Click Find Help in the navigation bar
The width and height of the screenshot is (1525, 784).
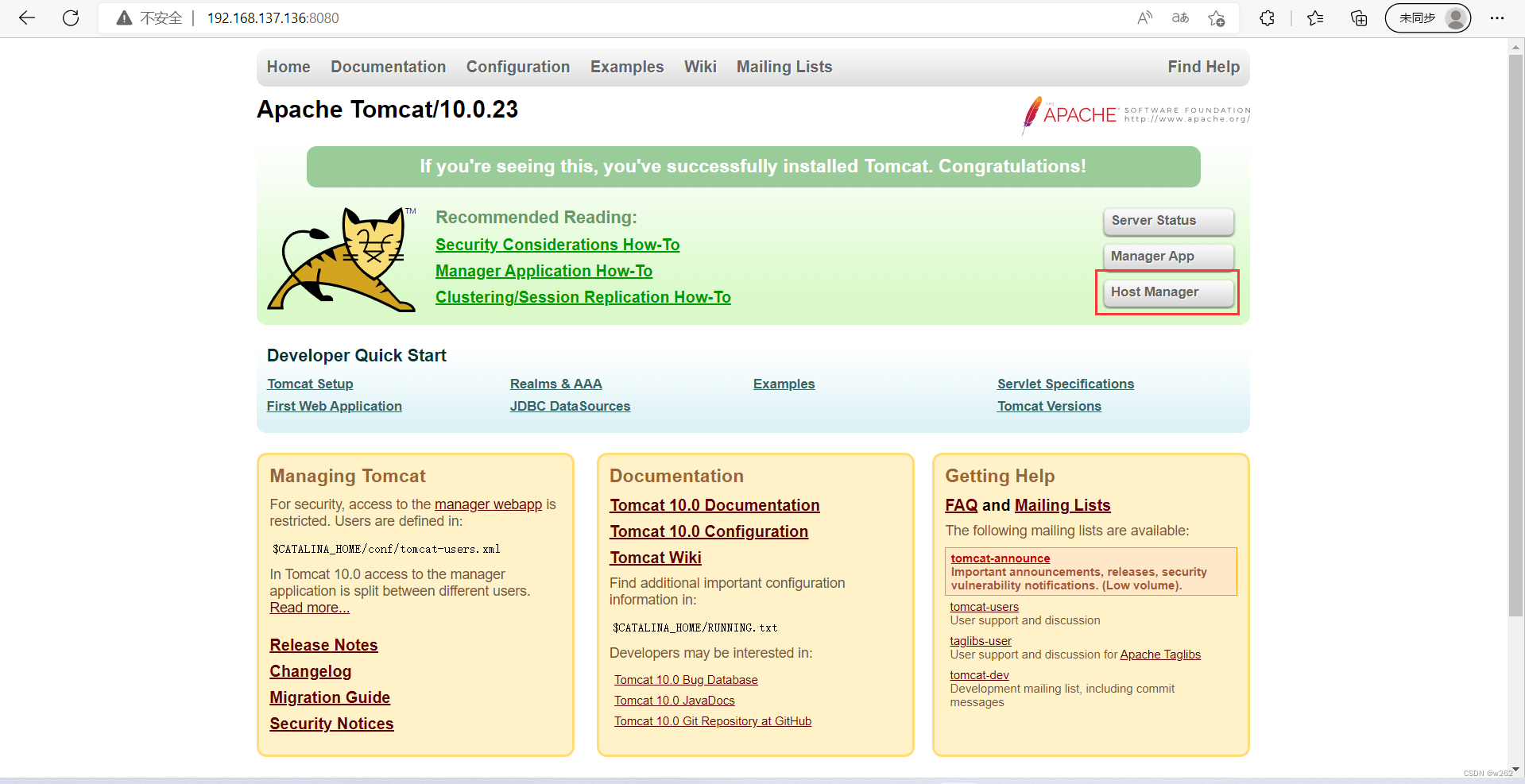coord(1203,67)
